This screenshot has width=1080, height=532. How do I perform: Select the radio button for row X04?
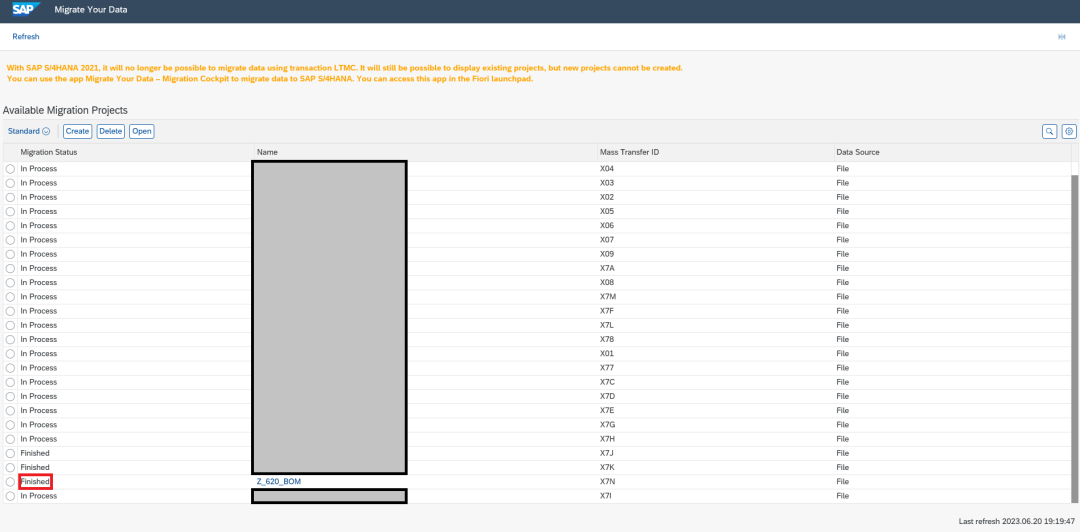[x=10, y=169]
